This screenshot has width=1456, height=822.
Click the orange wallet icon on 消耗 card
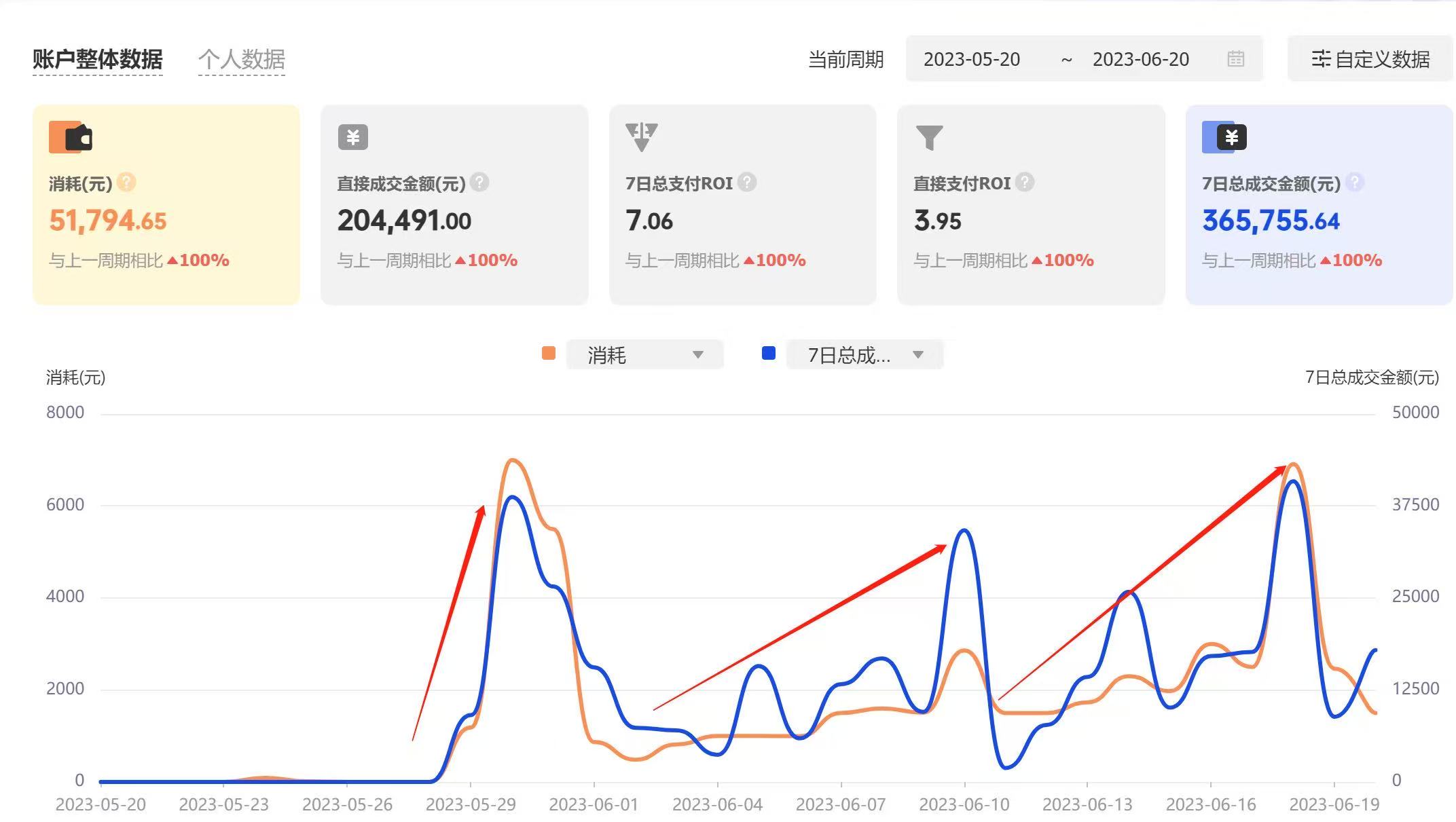click(71, 137)
